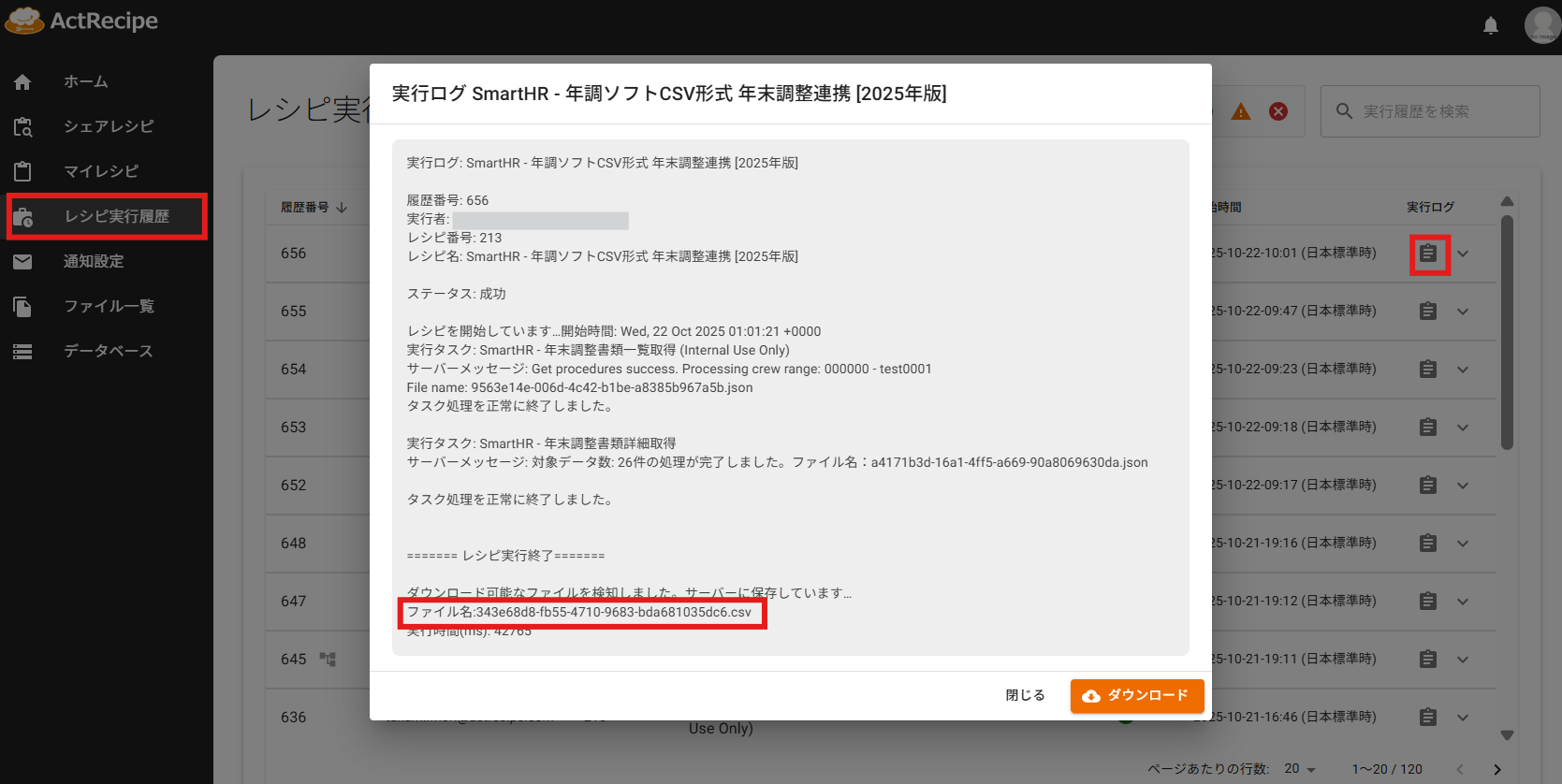Open レシピ実行履歴 in sidebar

107,216
